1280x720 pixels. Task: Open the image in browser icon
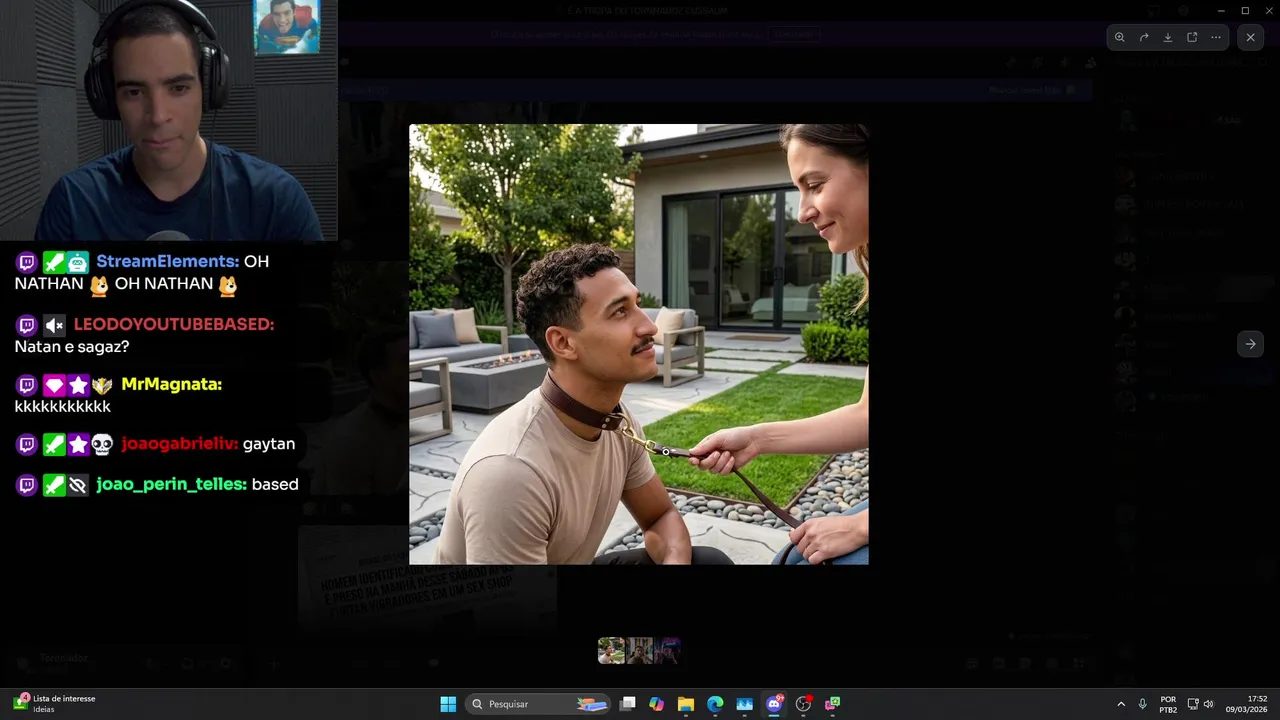(1192, 37)
